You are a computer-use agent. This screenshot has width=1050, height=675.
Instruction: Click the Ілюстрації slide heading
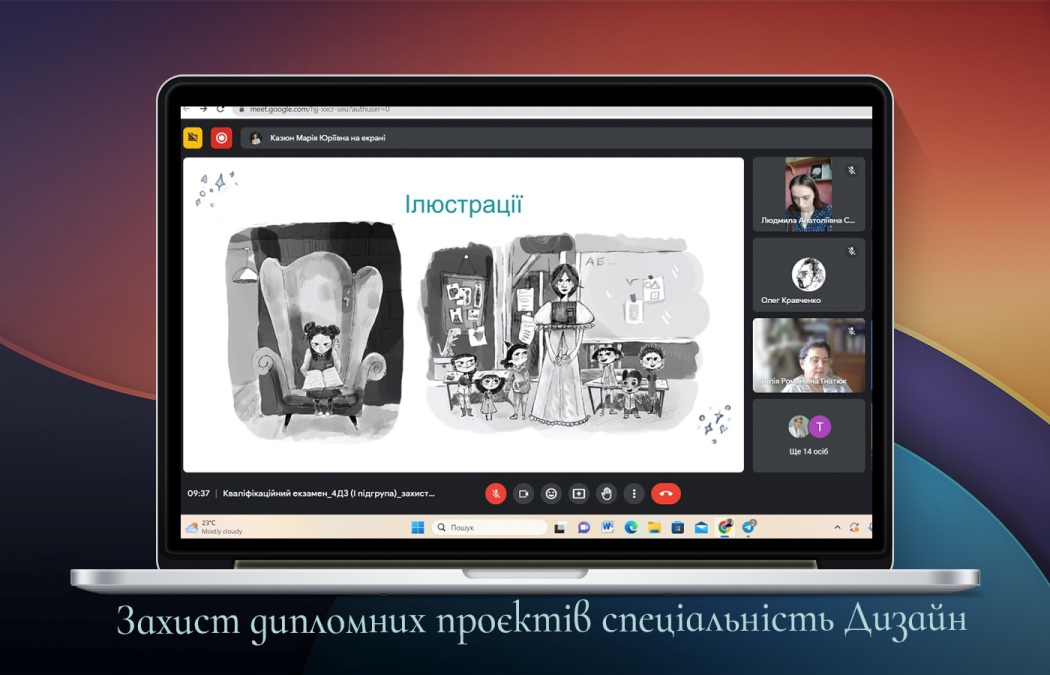(x=463, y=204)
